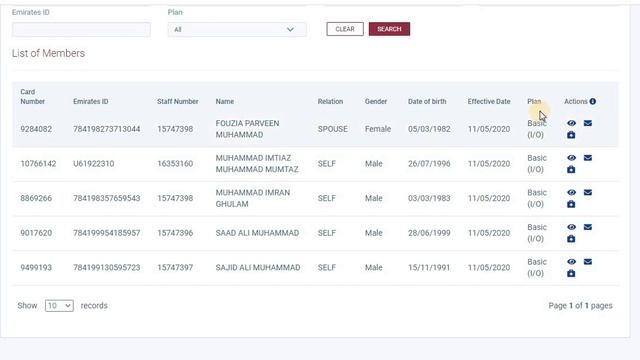Click the Relation column header
640x360 pixels.
coord(330,101)
